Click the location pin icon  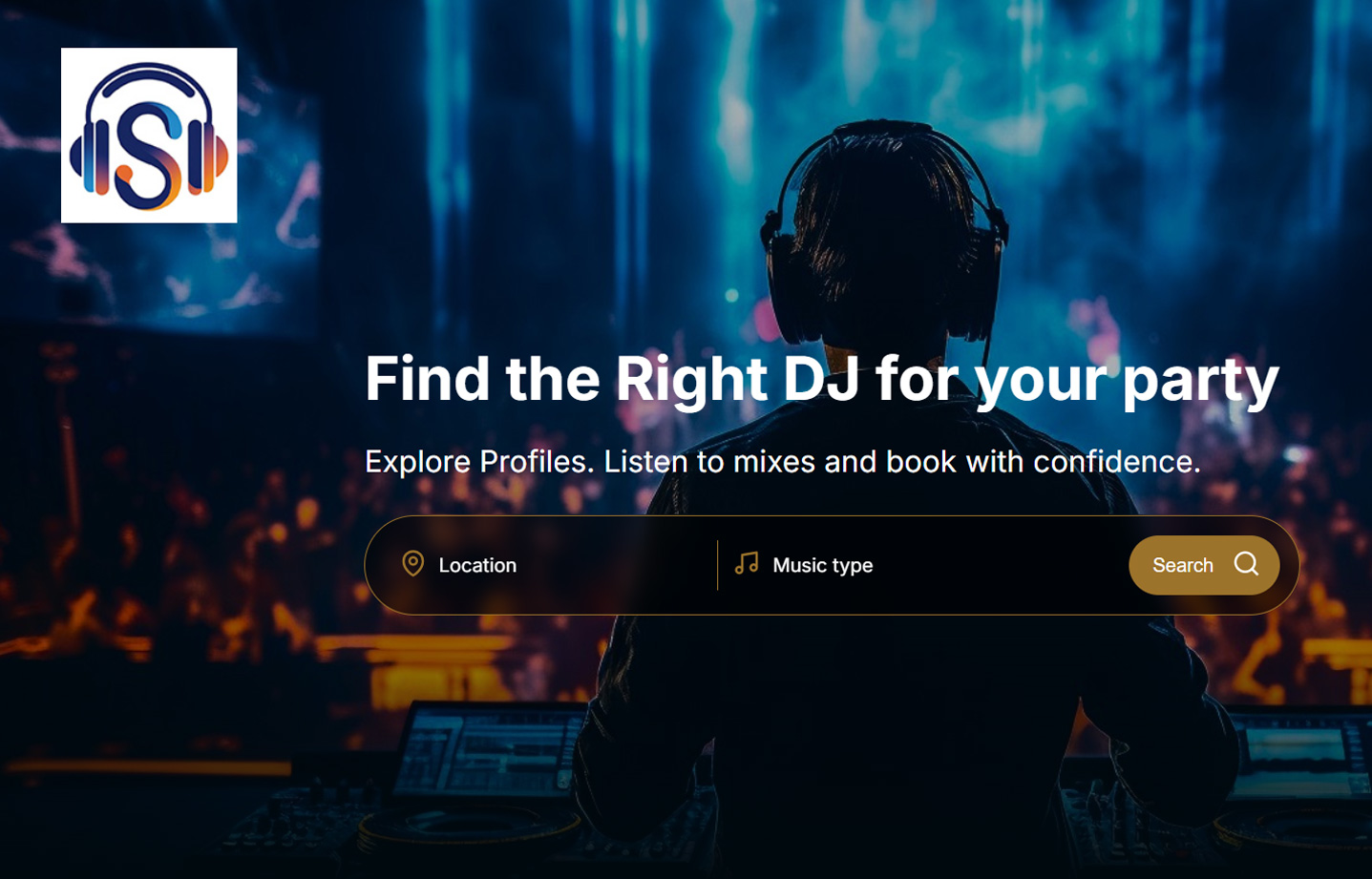pos(412,564)
